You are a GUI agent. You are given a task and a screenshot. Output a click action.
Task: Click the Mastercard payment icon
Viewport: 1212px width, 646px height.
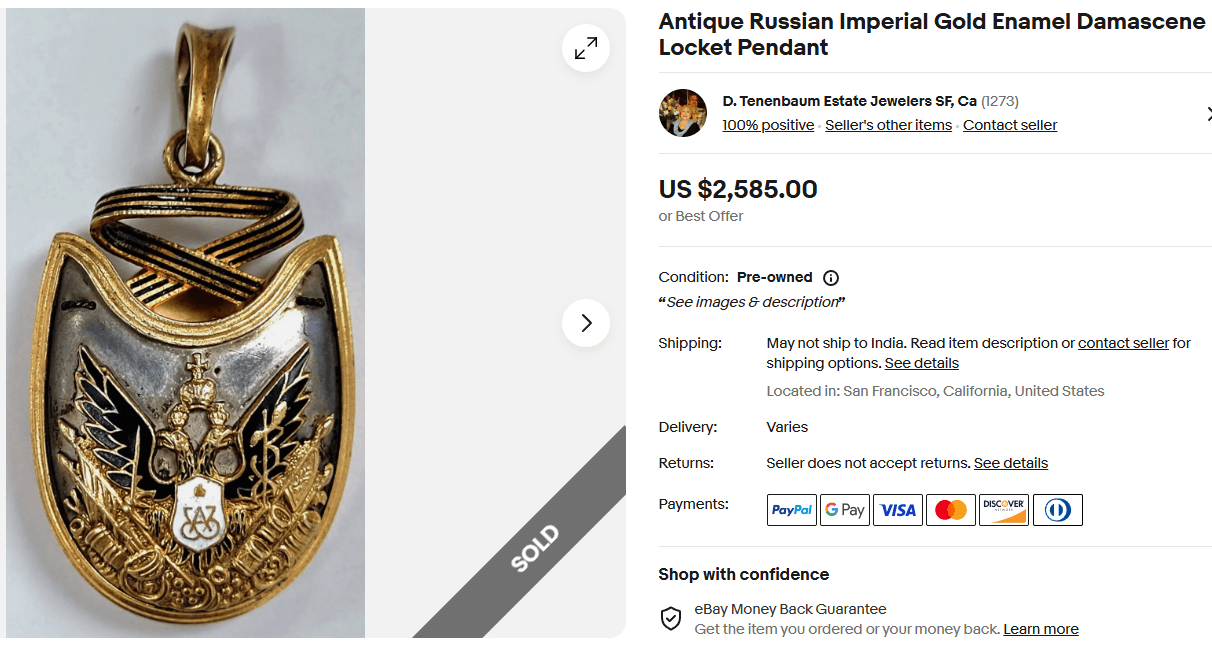point(950,509)
